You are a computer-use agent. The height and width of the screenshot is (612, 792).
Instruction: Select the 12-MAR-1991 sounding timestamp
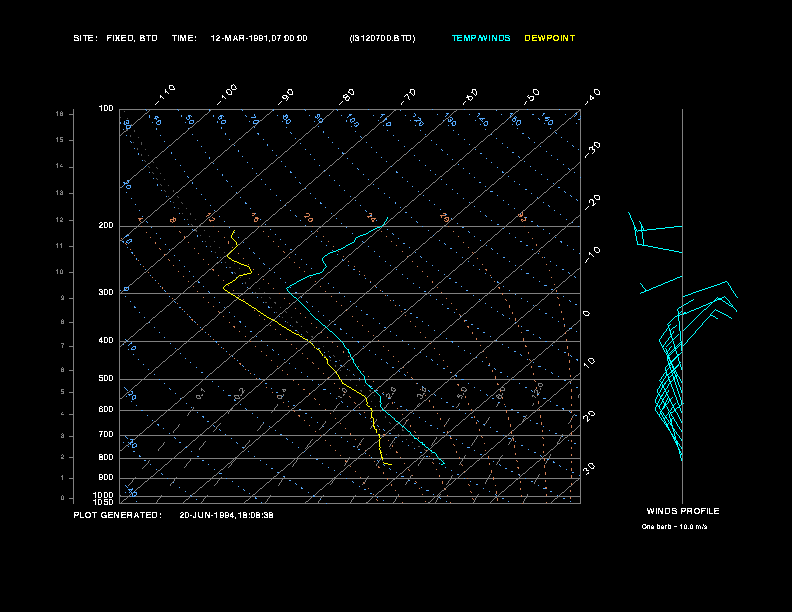(x=259, y=38)
